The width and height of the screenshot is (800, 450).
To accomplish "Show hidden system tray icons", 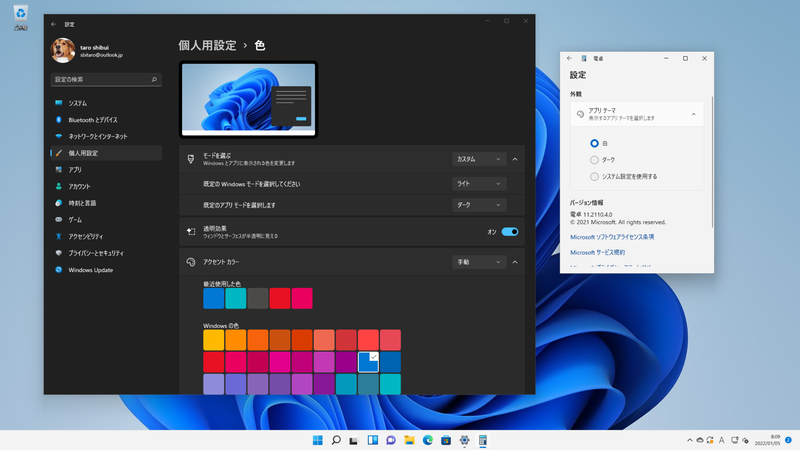I will click(x=689, y=440).
